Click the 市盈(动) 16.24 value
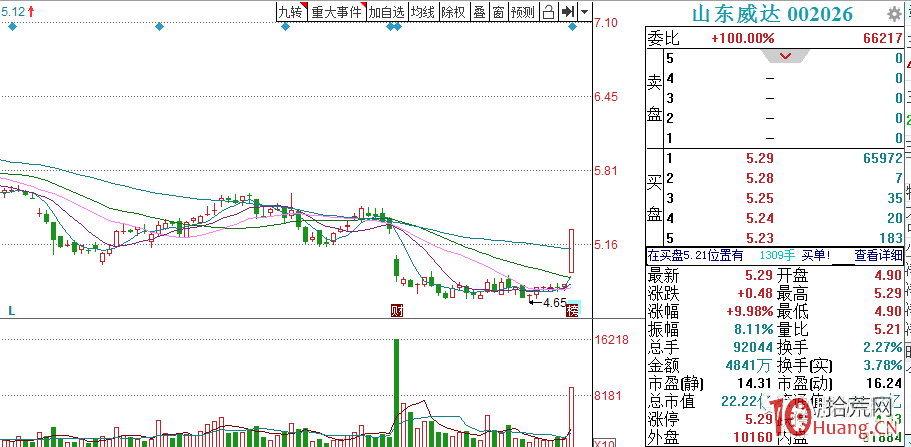The image size is (911, 447). (883, 384)
